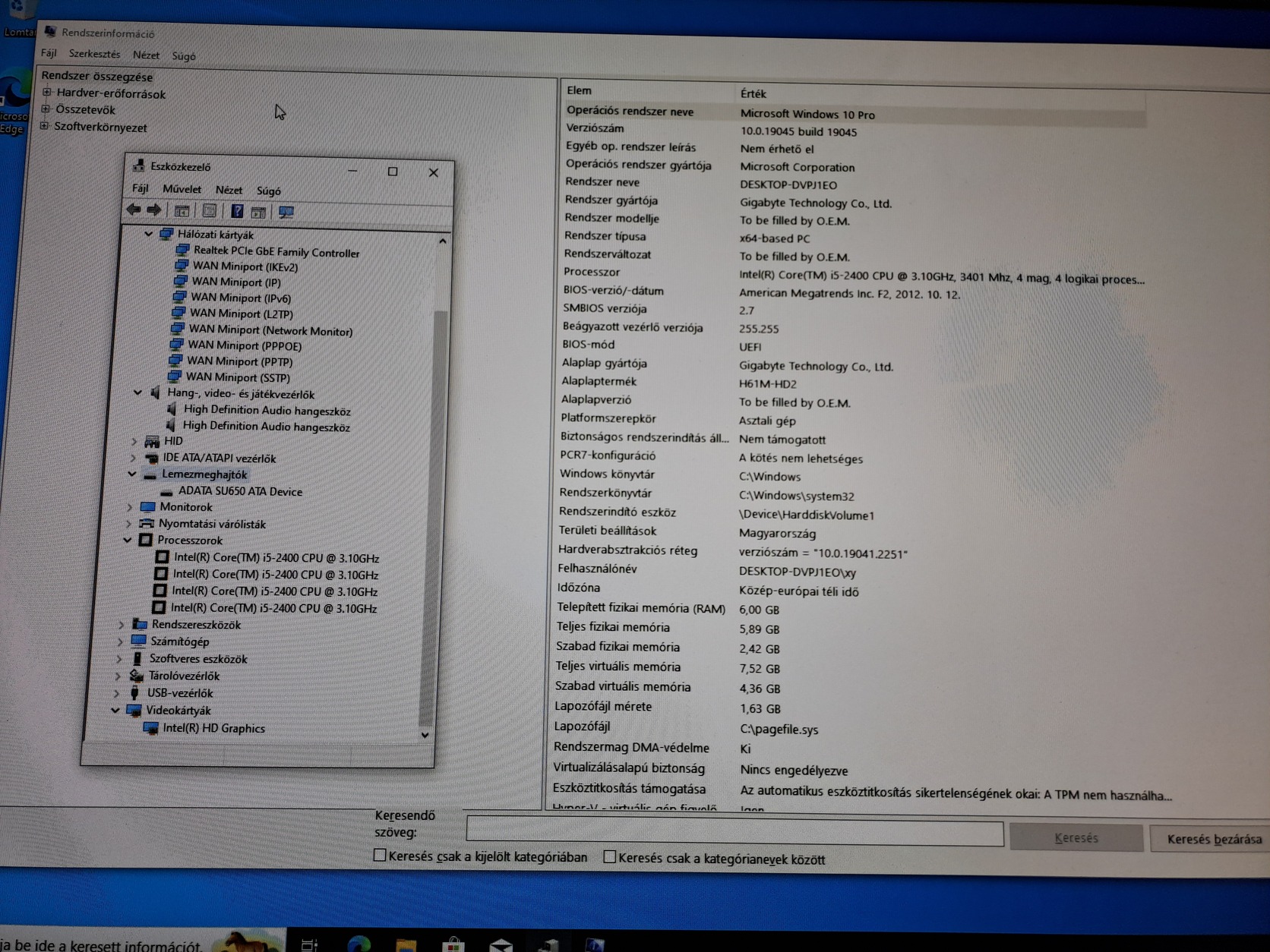Open Fájl menu in Eszközkezelő
Screen dimensions: 1270x952
(141, 188)
